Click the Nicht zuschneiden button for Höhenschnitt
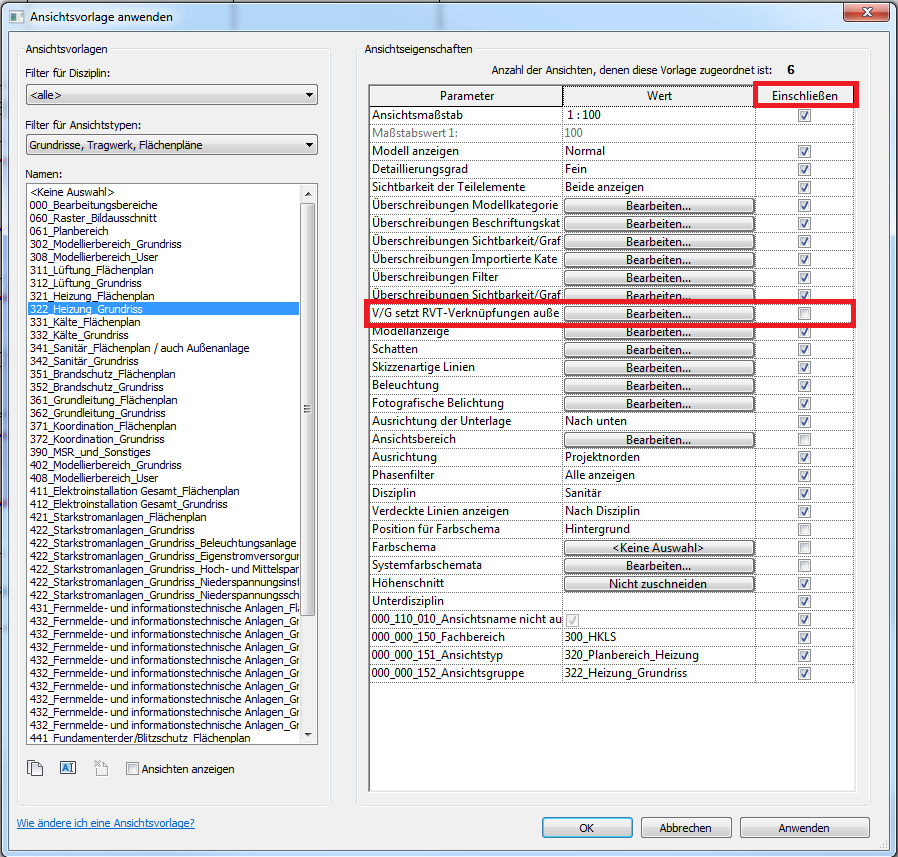 pyautogui.click(x=658, y=584)
